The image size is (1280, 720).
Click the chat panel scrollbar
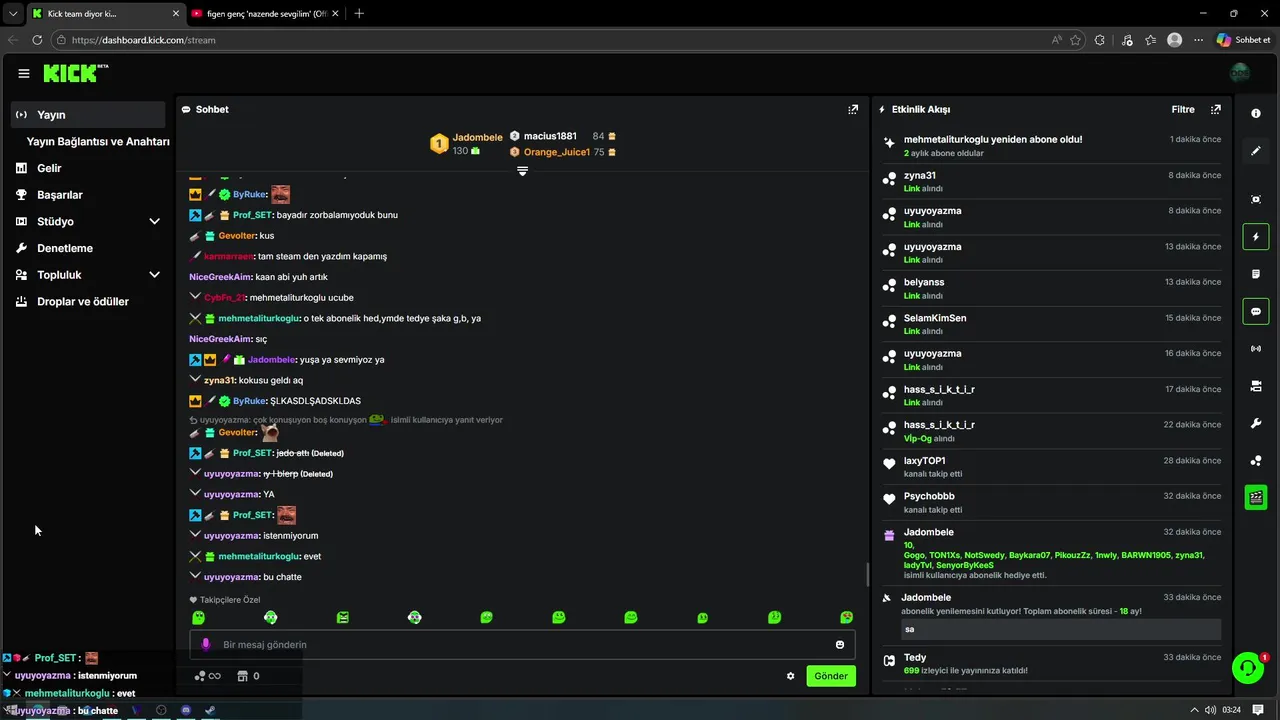tap(867, 575)
